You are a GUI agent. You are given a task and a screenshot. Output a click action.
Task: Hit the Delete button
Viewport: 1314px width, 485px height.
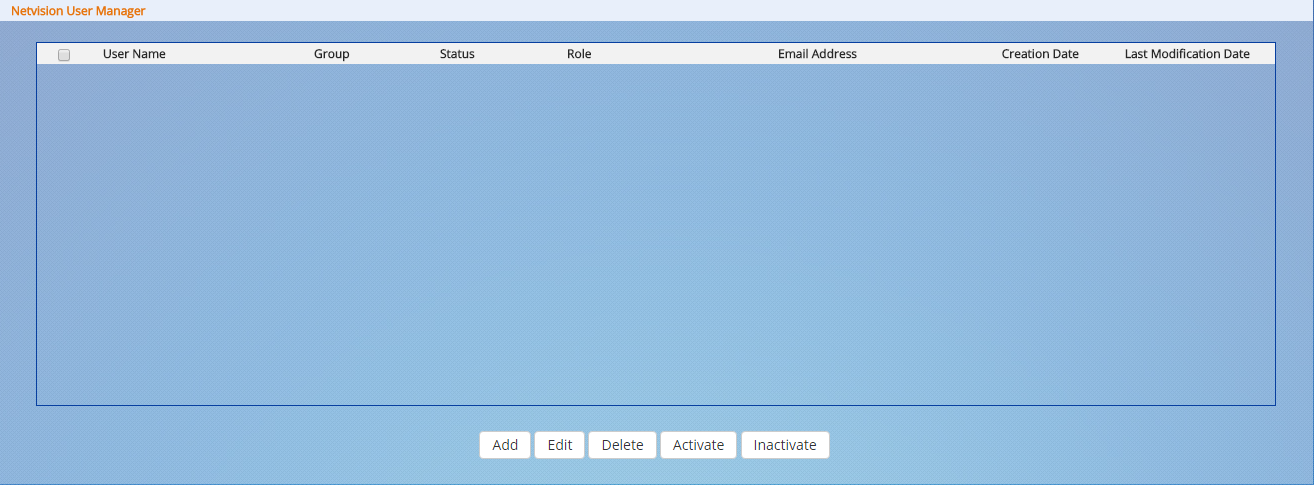point(622,445)
